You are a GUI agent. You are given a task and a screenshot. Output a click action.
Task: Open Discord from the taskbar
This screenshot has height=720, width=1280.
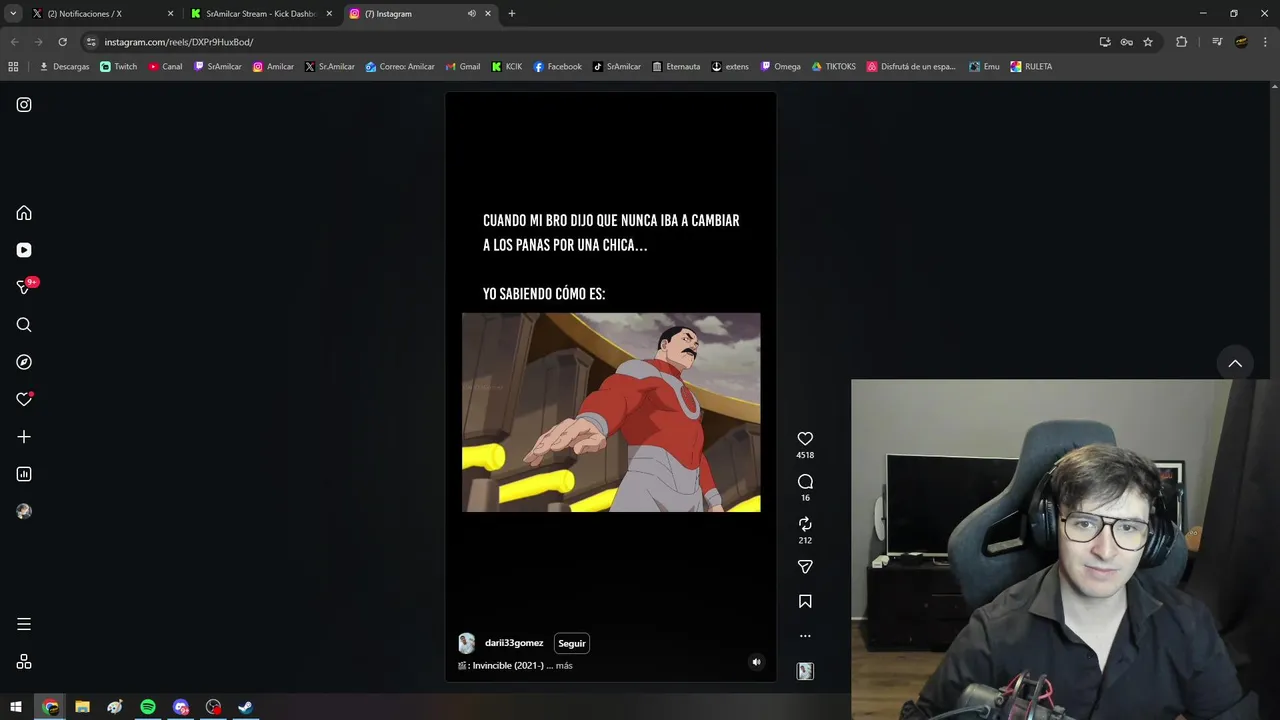[180, 707]
